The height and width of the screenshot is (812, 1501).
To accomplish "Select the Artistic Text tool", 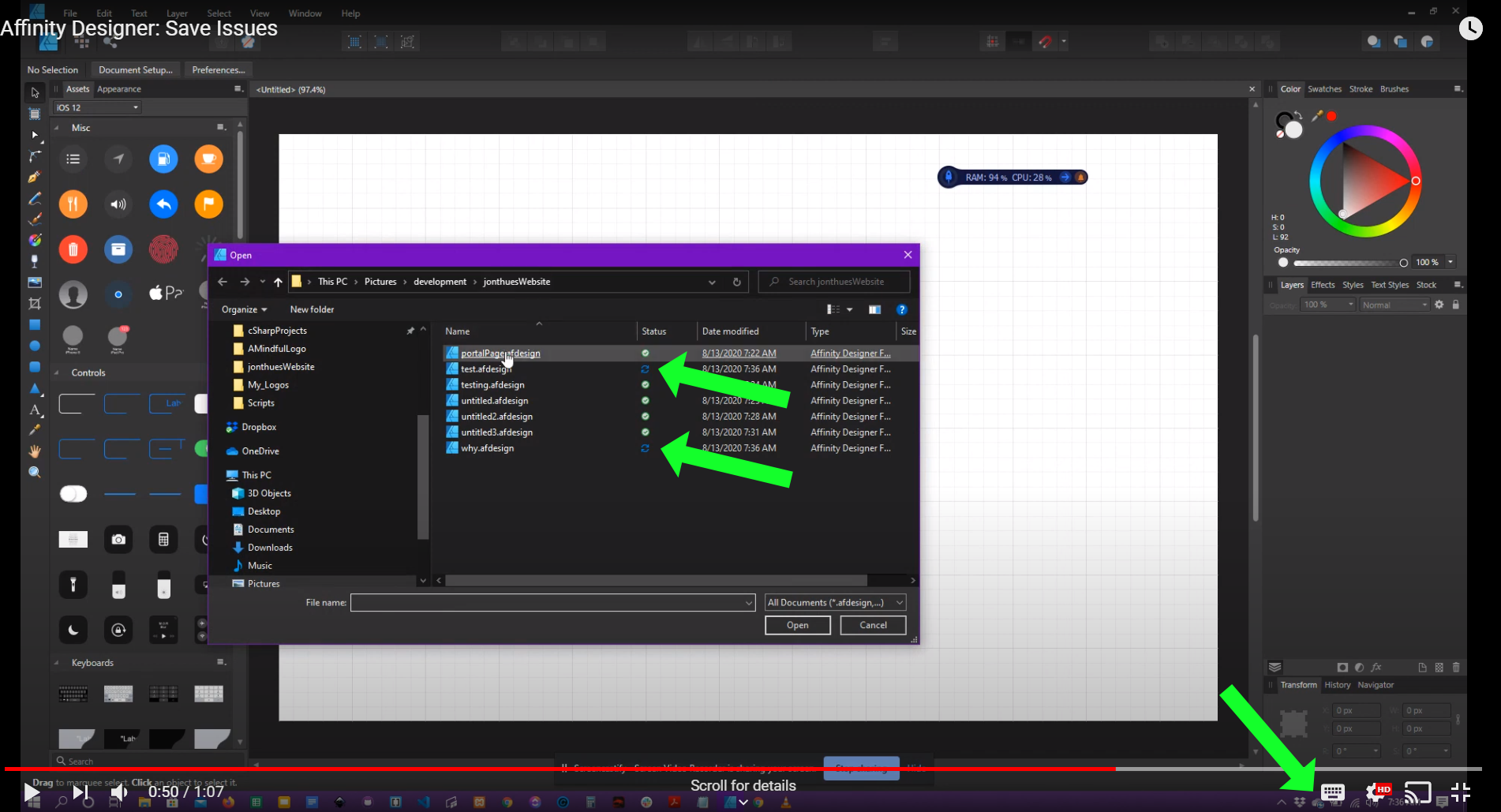I will coord(35,409).
